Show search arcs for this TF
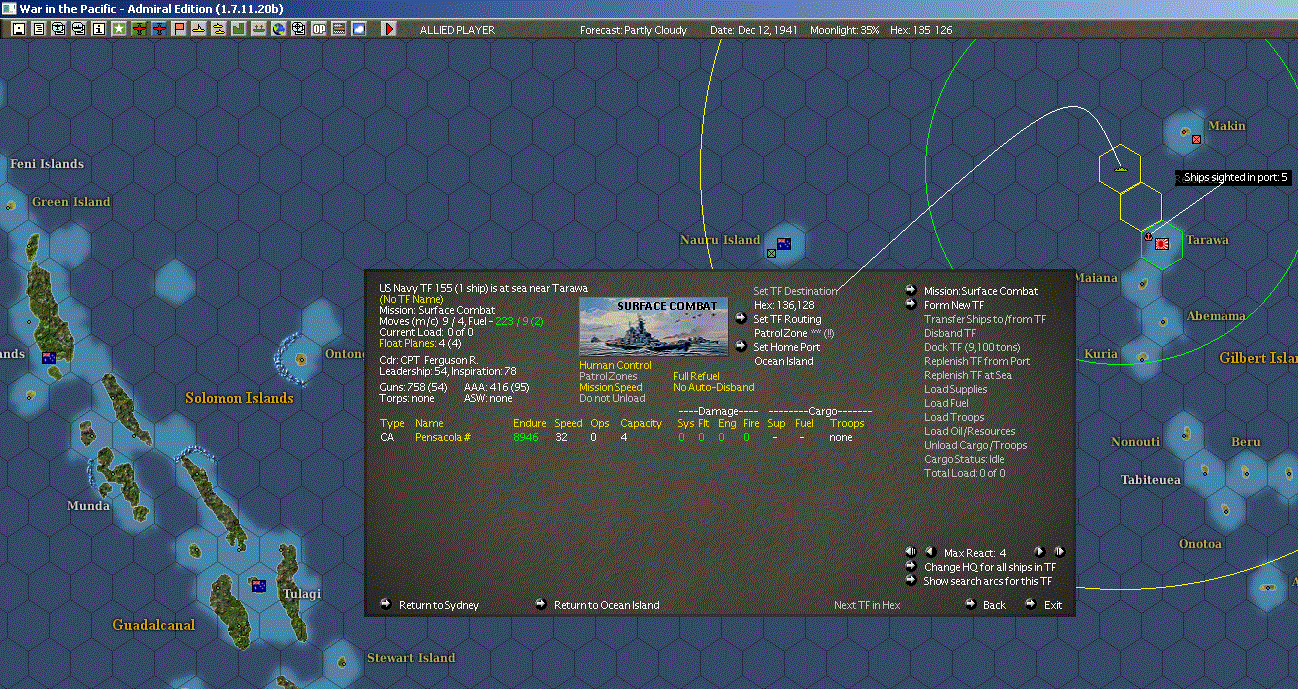Image resolution: width=1298 pixels, height=689 pixels. tap(988, 581)
